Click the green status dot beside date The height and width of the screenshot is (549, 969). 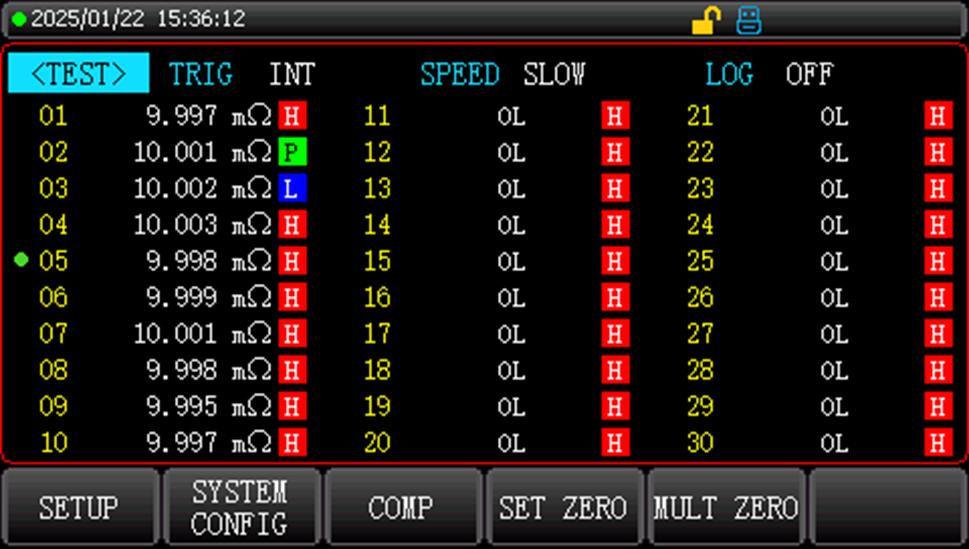coord(19,19)
